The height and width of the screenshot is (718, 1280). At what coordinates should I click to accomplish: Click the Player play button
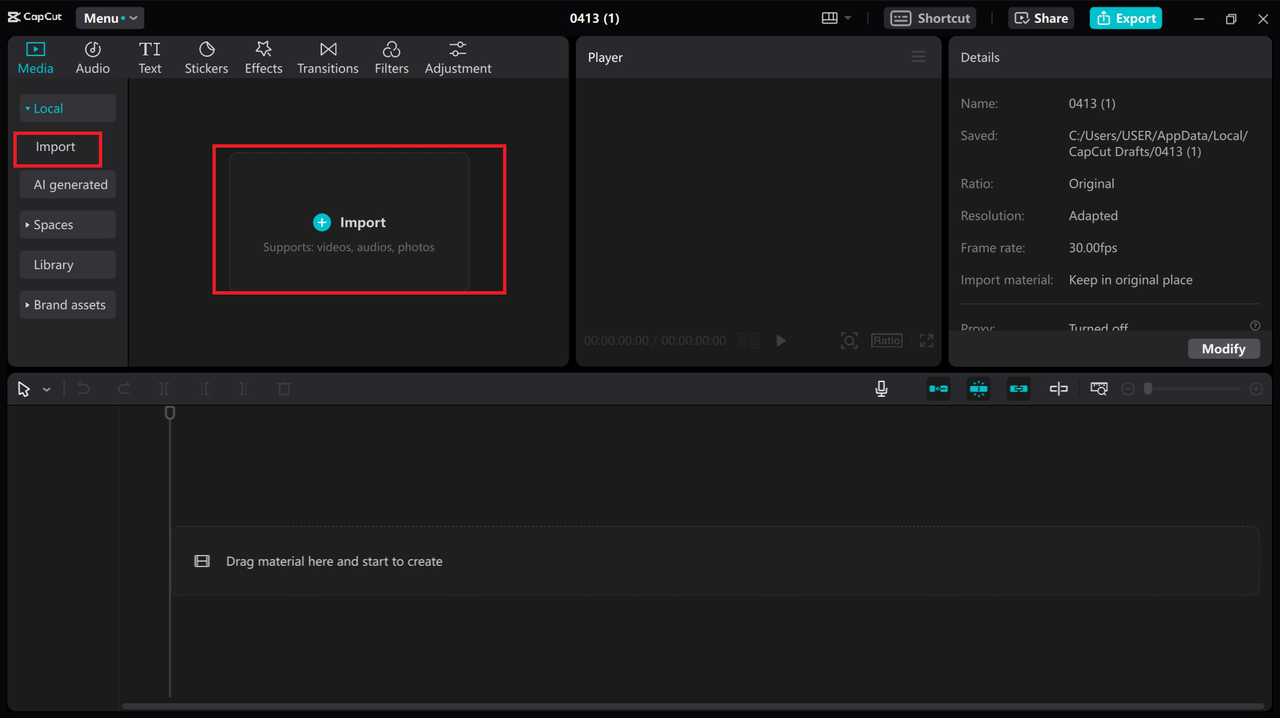point(781,341)
